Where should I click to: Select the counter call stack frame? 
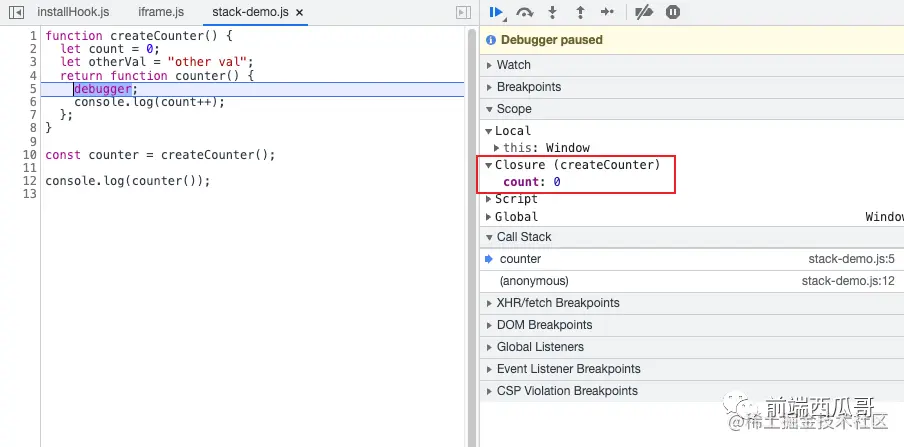691,259
